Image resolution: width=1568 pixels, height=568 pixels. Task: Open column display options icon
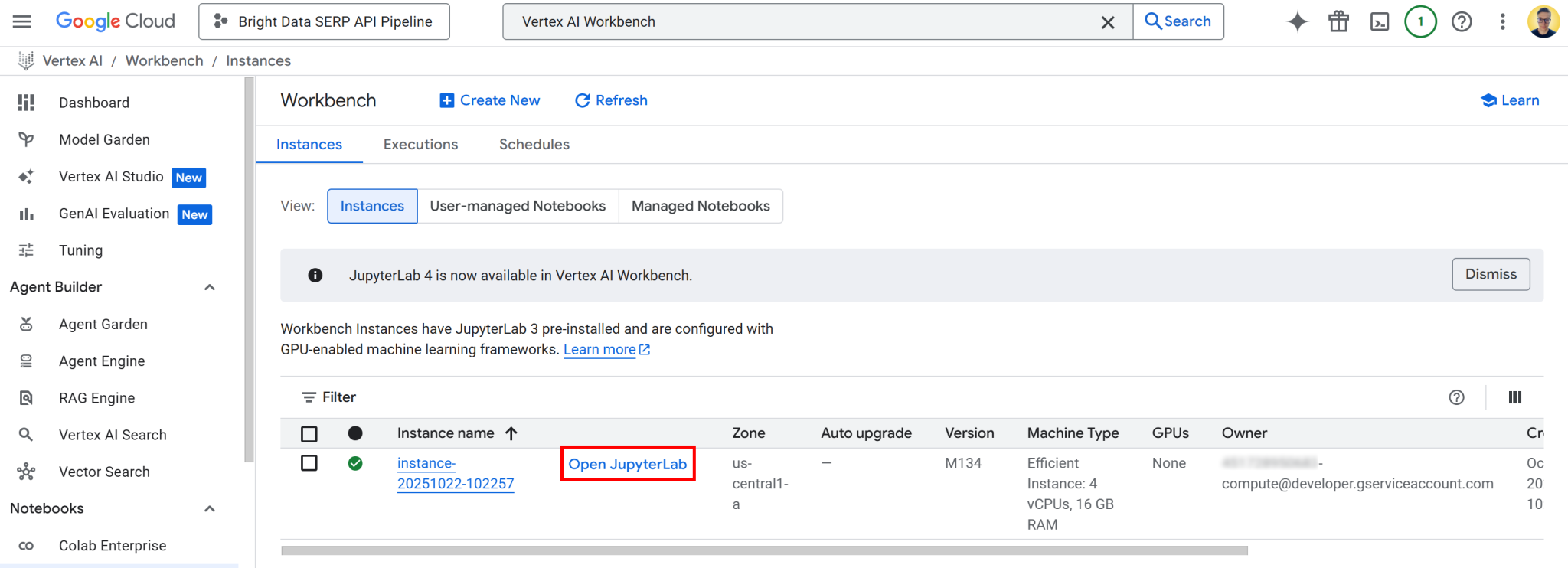(x=1514, y=397)
